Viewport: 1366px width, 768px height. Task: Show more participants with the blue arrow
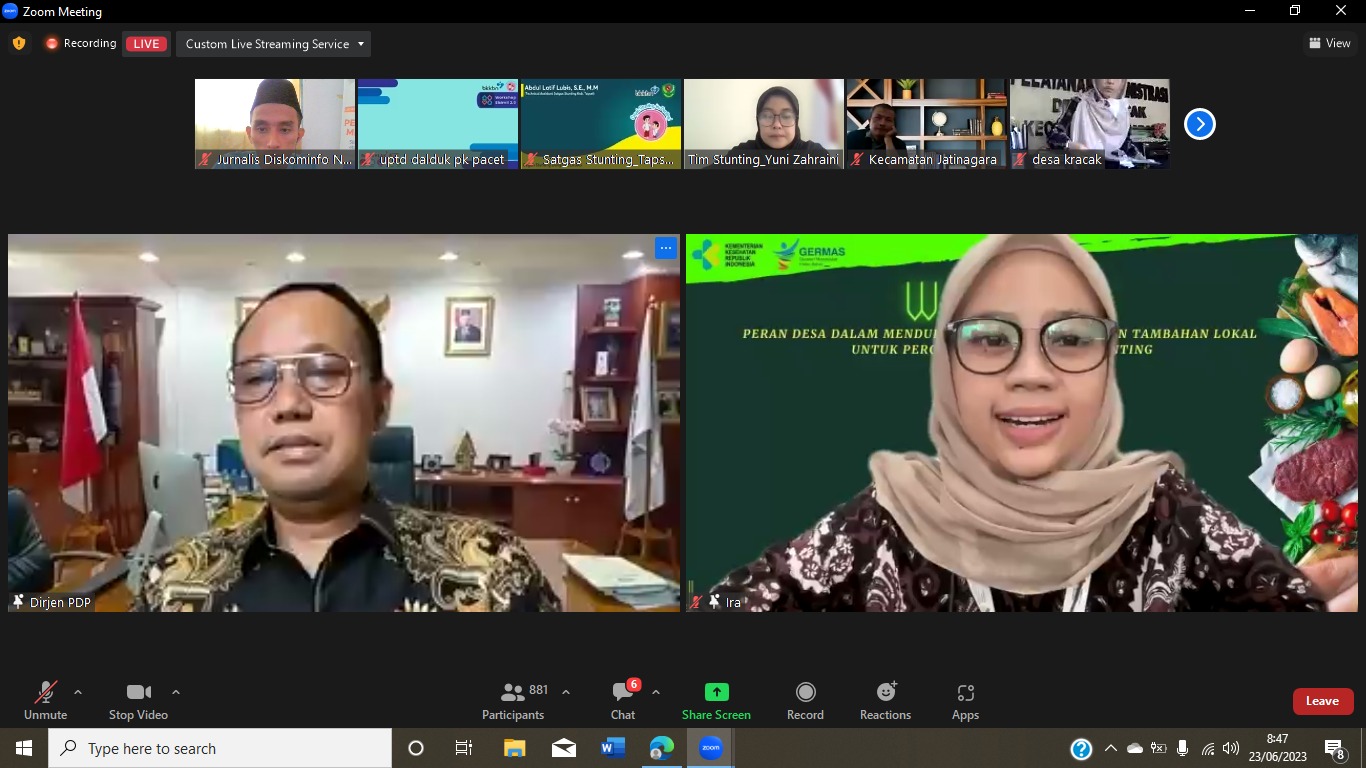(1199, 123)
